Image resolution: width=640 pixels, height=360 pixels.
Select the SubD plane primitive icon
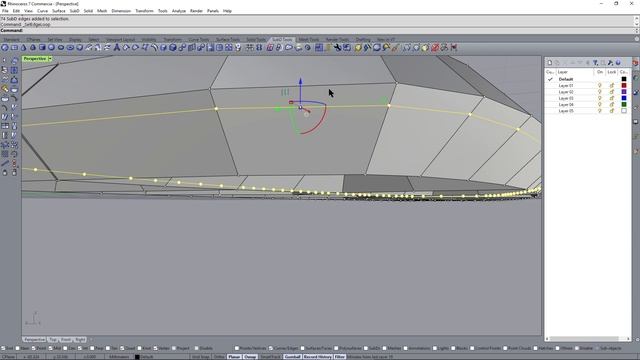click(14, 48)
